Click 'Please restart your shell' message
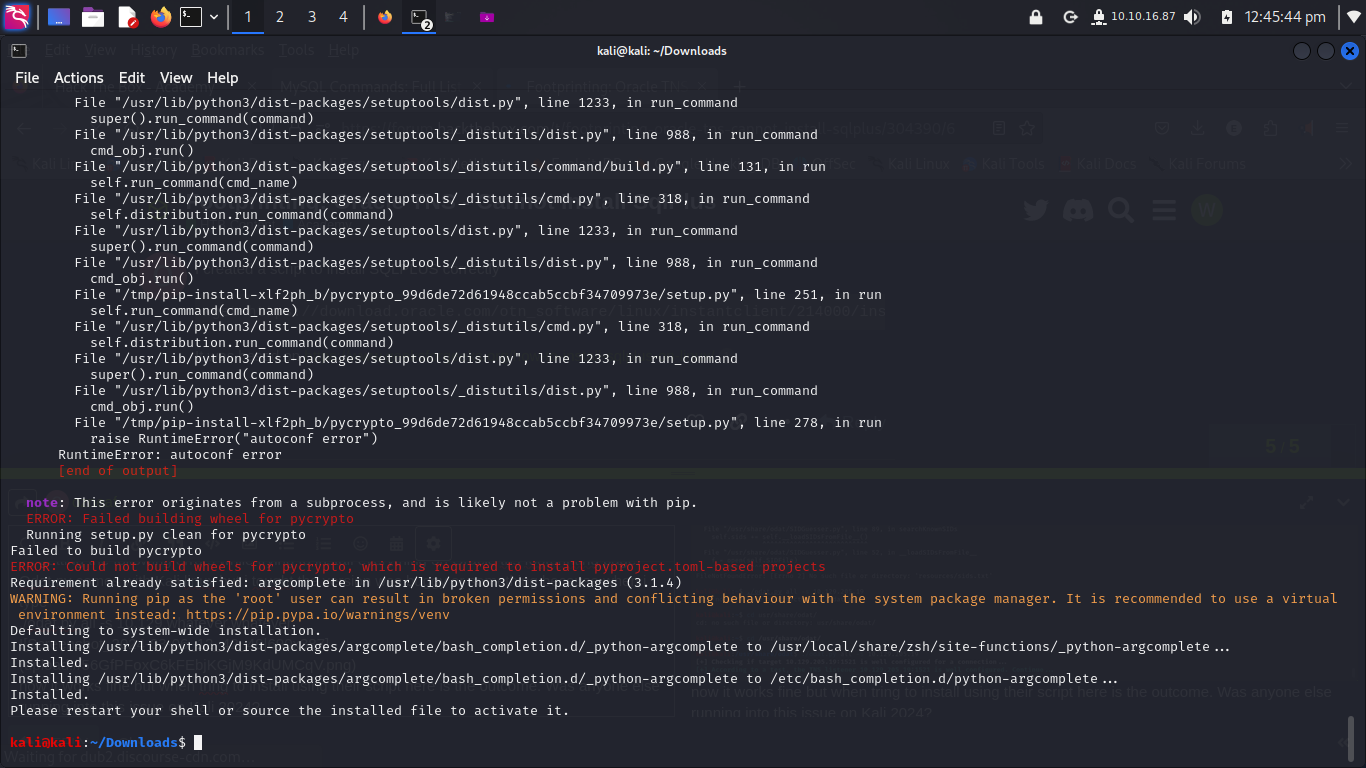Viewport: 1366px width, 768px height. 290,711
